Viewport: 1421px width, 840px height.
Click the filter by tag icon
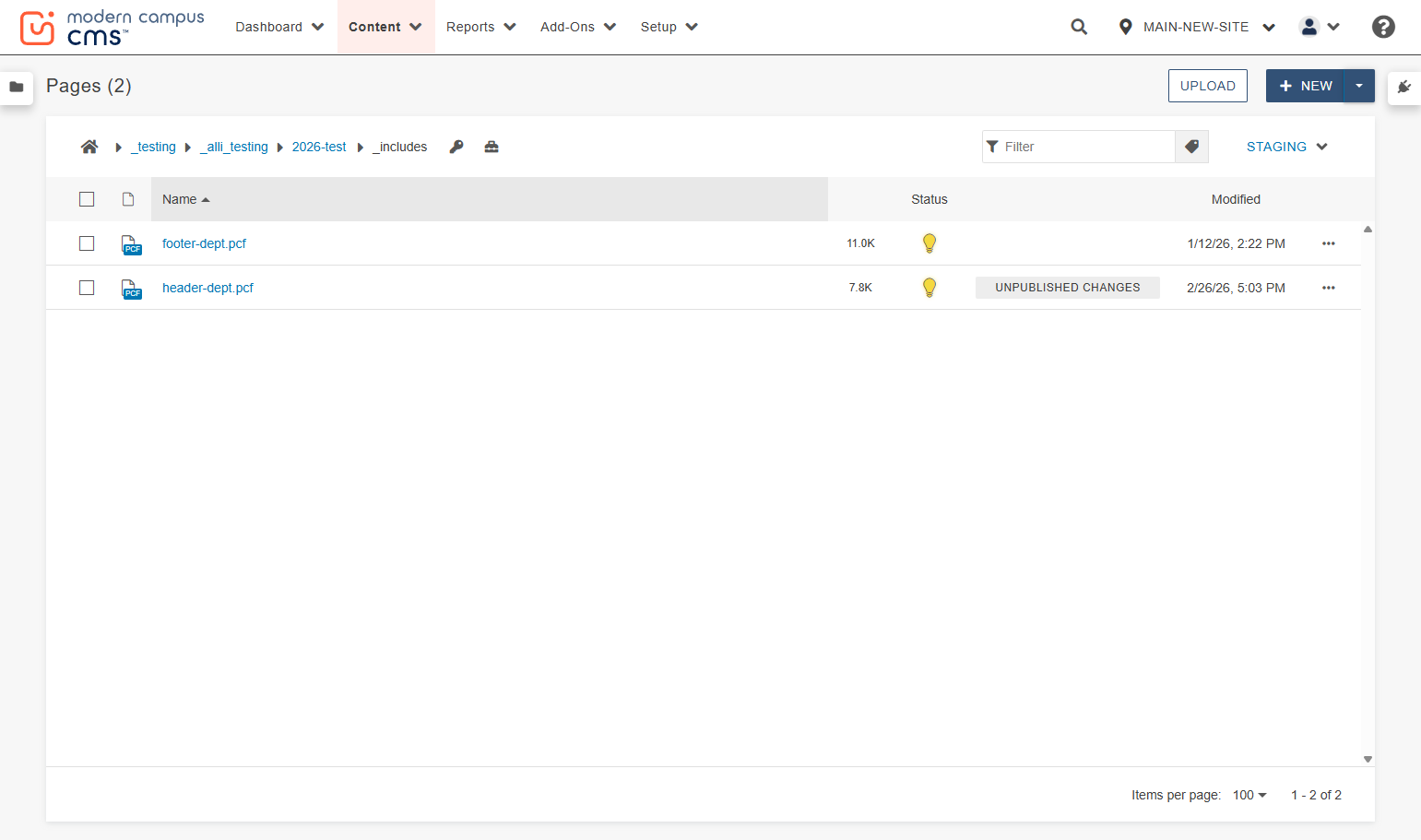click(x=1191, y=147)
